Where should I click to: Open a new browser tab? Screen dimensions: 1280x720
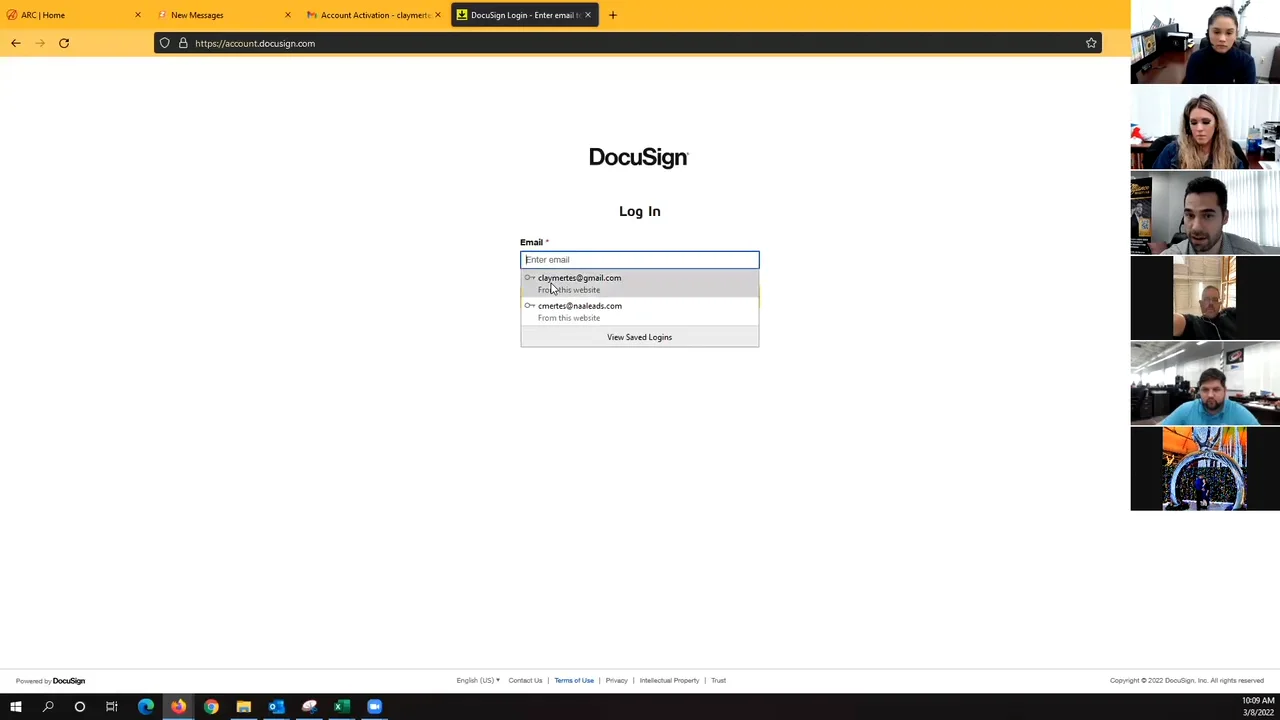point(613,15)
